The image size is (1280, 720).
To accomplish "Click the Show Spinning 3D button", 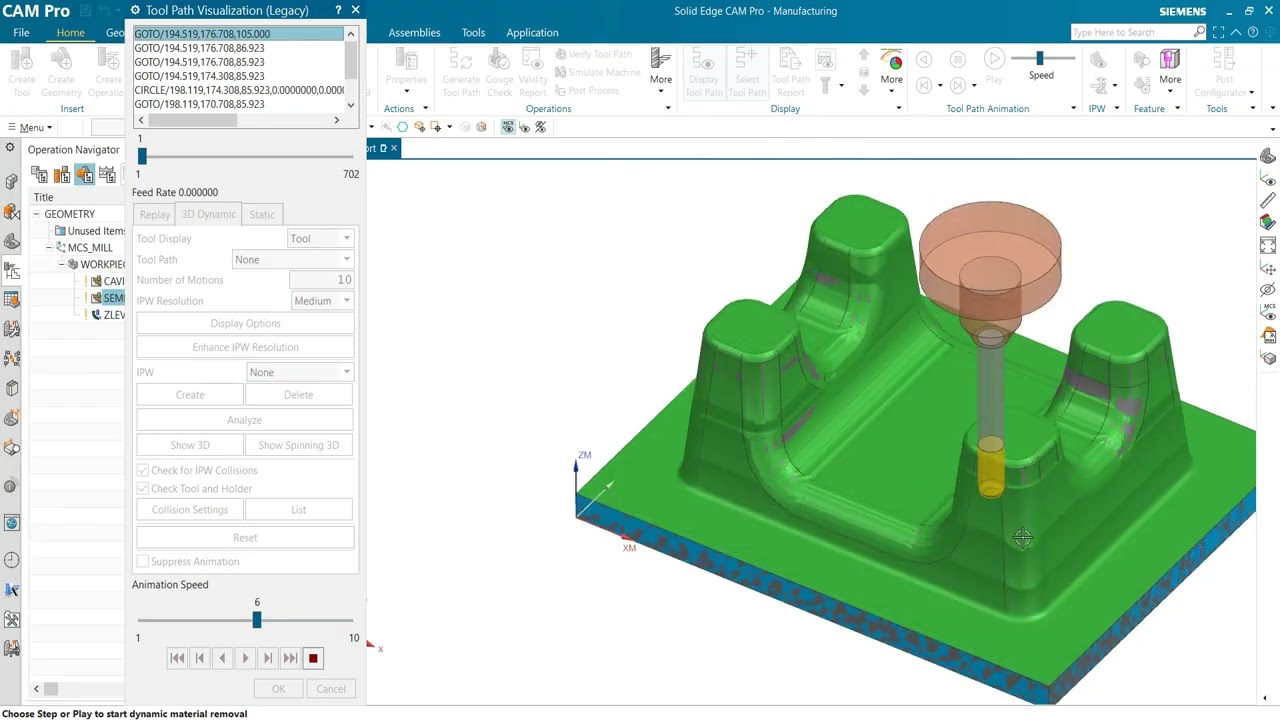I will 299,445.
